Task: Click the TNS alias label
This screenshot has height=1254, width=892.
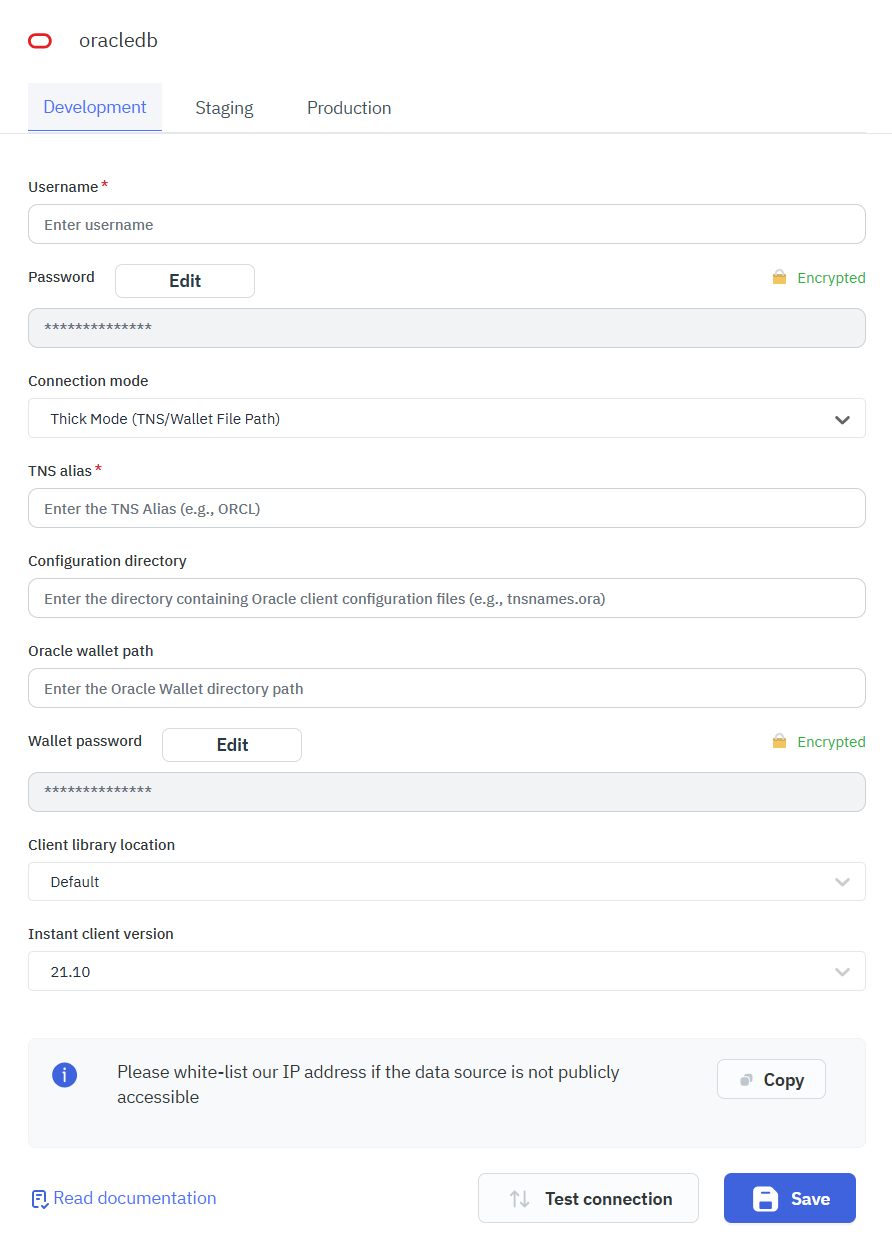Action: pos(60,471)
